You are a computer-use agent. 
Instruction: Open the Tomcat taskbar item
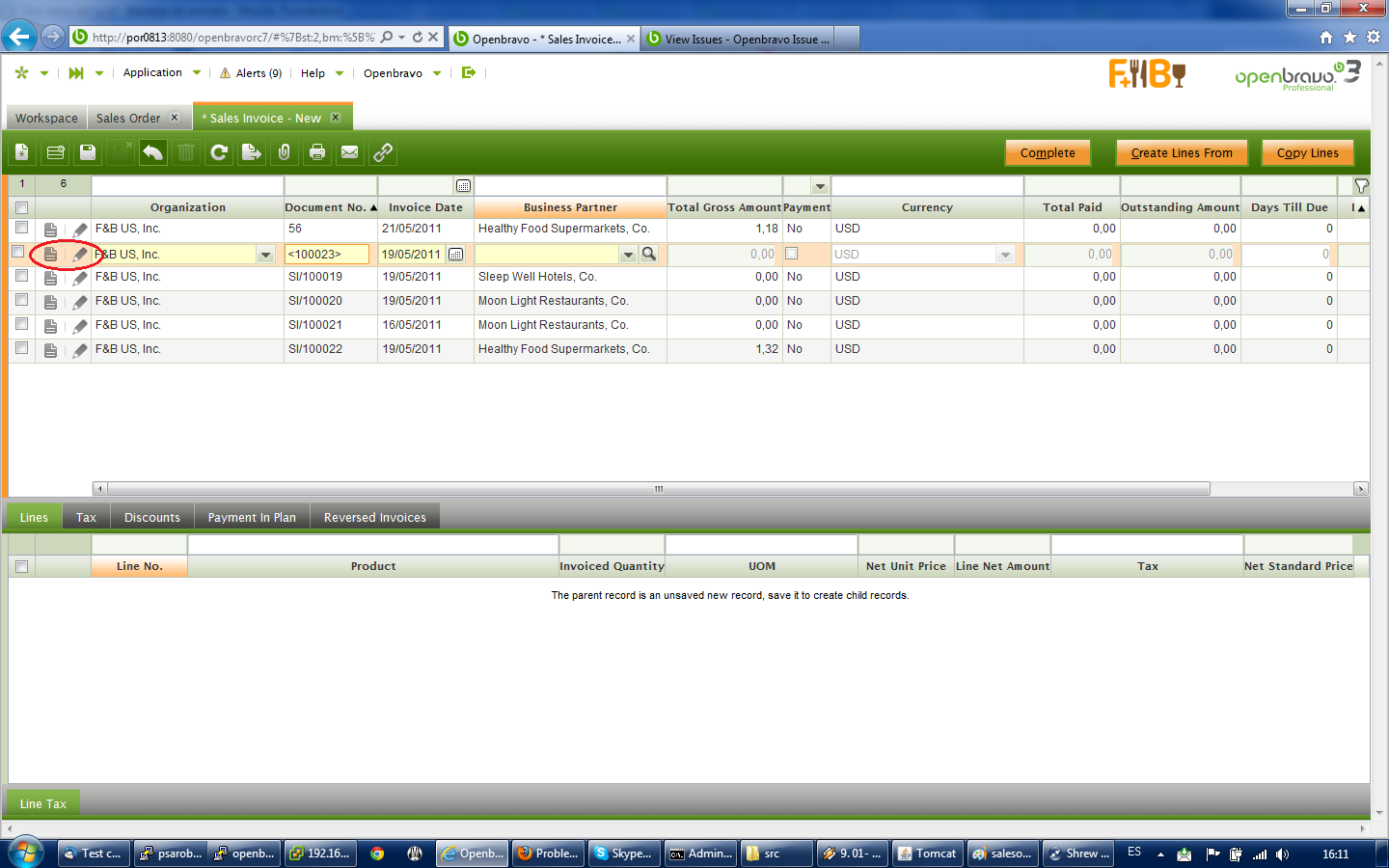pyautogui.click(x=927, y=854)
